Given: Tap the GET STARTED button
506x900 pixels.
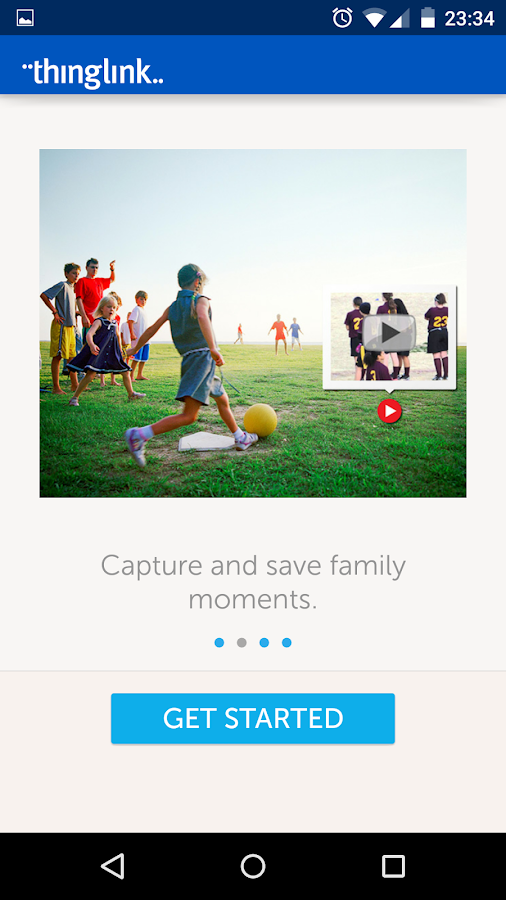Looking at the screenshot, I should [x=252, y=718].
